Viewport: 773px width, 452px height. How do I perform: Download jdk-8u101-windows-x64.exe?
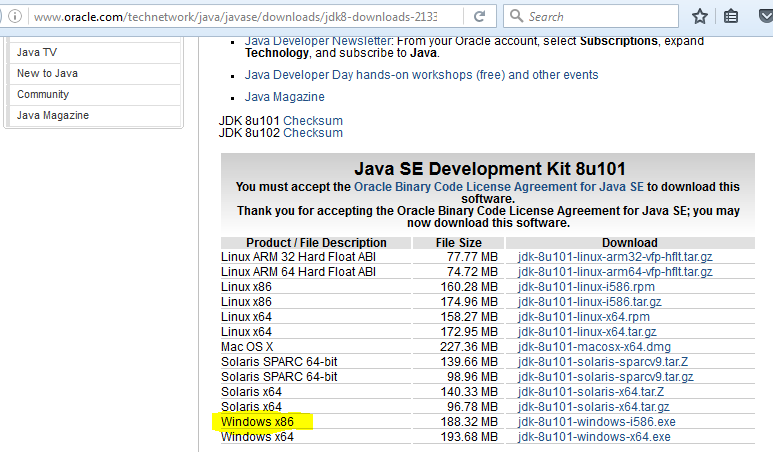[594, 437]
